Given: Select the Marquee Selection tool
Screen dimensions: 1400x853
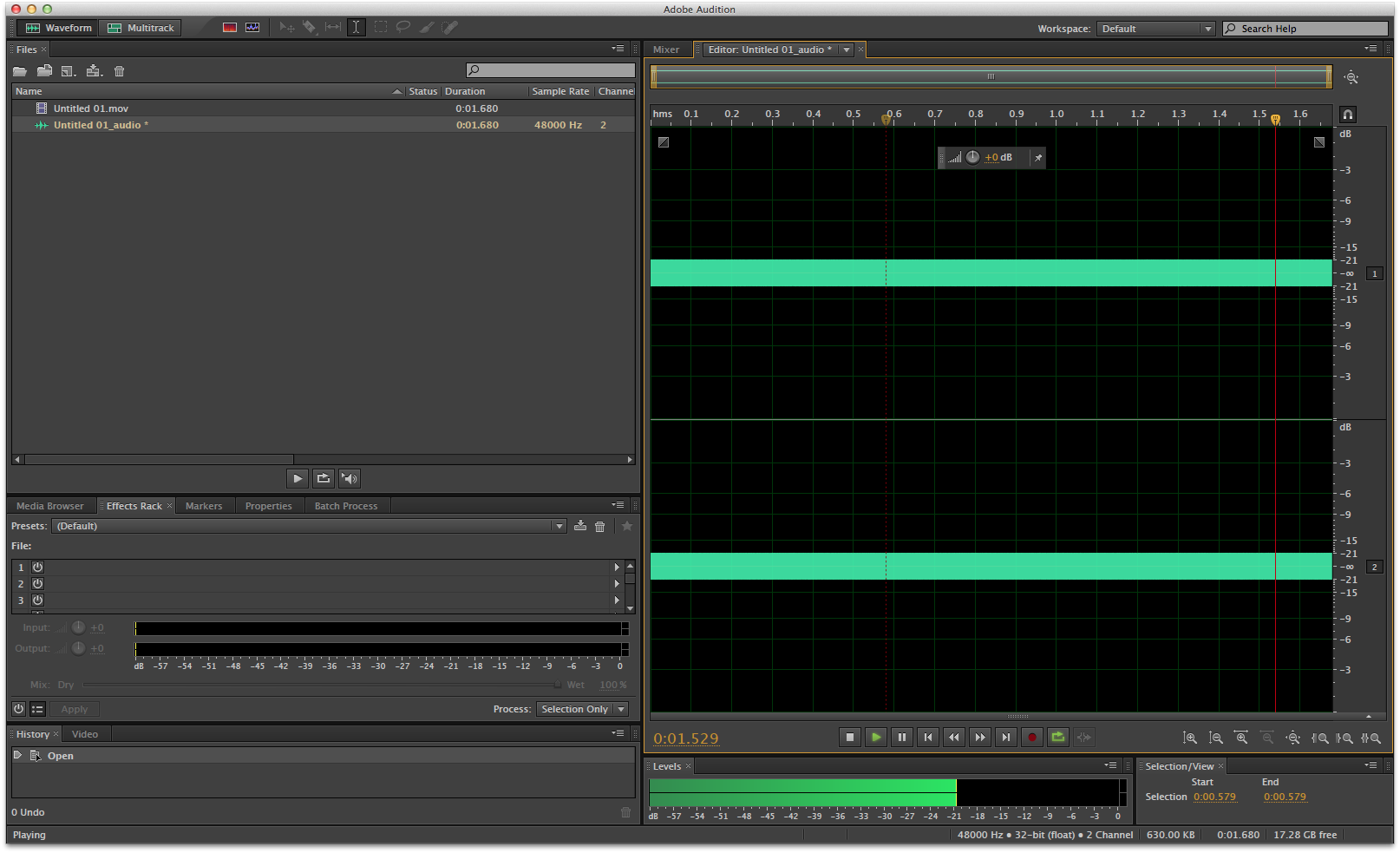Looking at the screenshot, I should (381, 28).
